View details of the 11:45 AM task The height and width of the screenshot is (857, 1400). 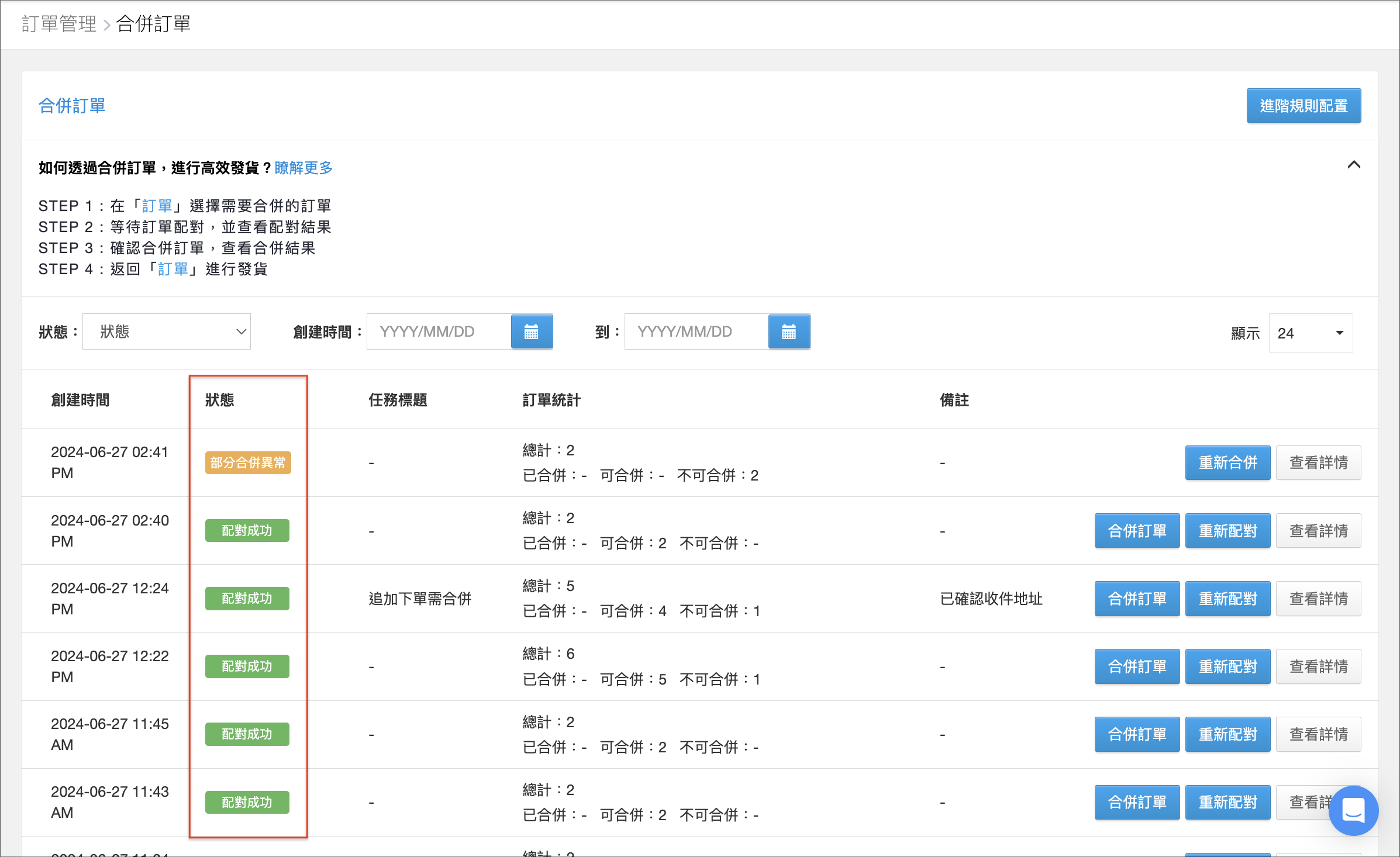pyautogui.click(x=1318, y=734)
